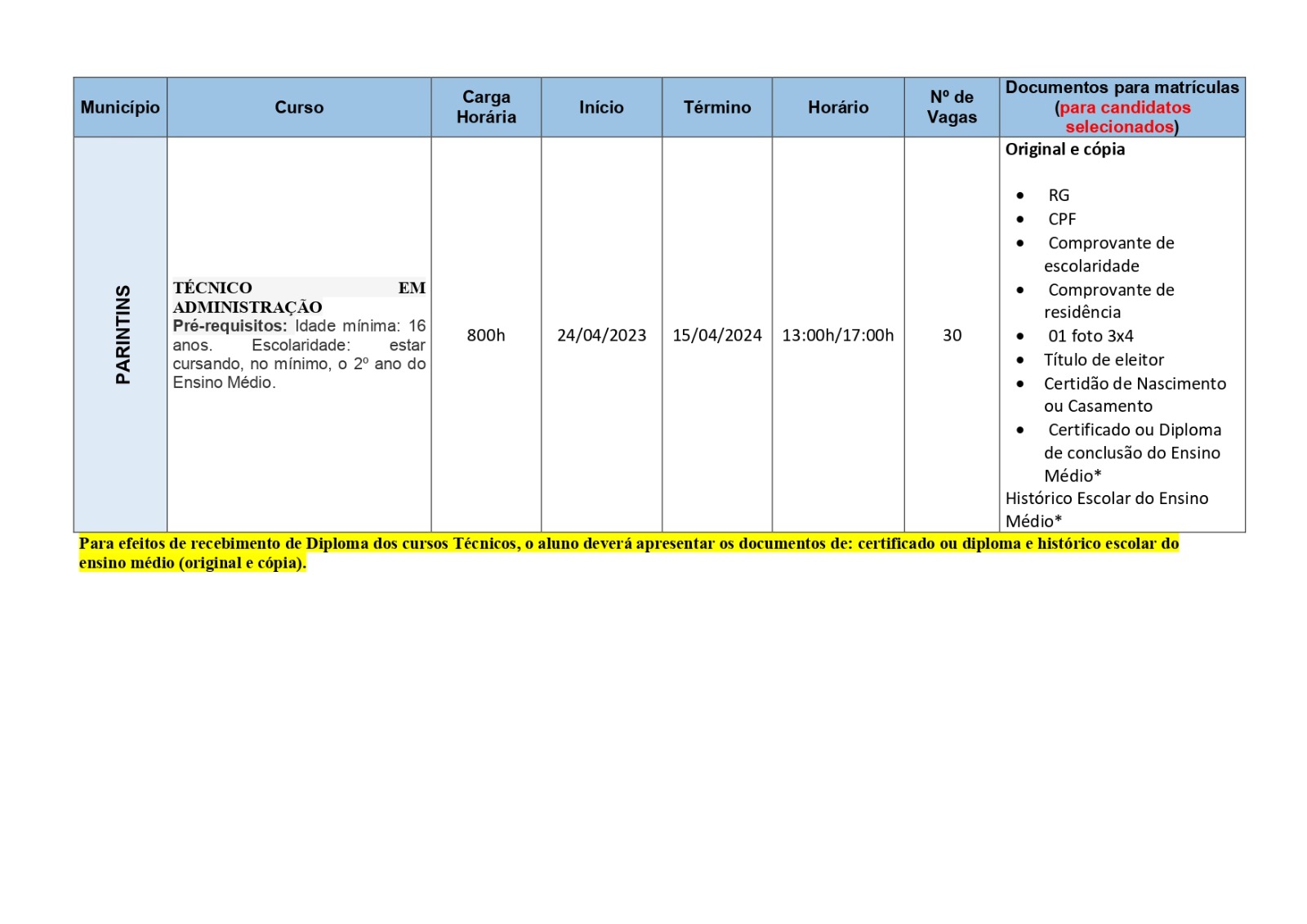The height and width of the screenshot is (924, 1307).
Task: Click the red 'para candidatos selecionados' text
Action: click(x=1124, y=117)
